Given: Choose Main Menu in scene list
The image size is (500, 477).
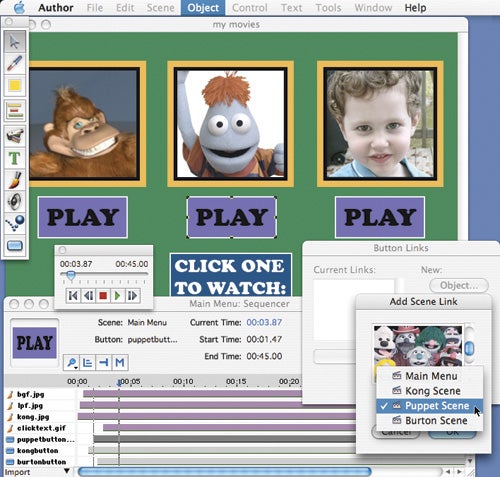Looking at the screenshot, I should (x=429, y=376).
